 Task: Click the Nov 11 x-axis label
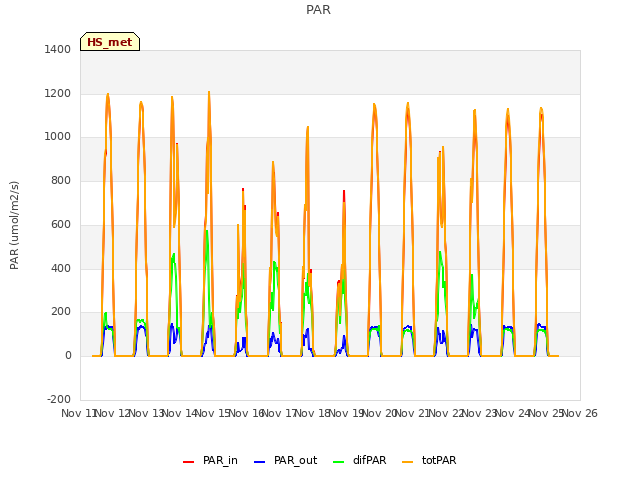pos(78,413)
